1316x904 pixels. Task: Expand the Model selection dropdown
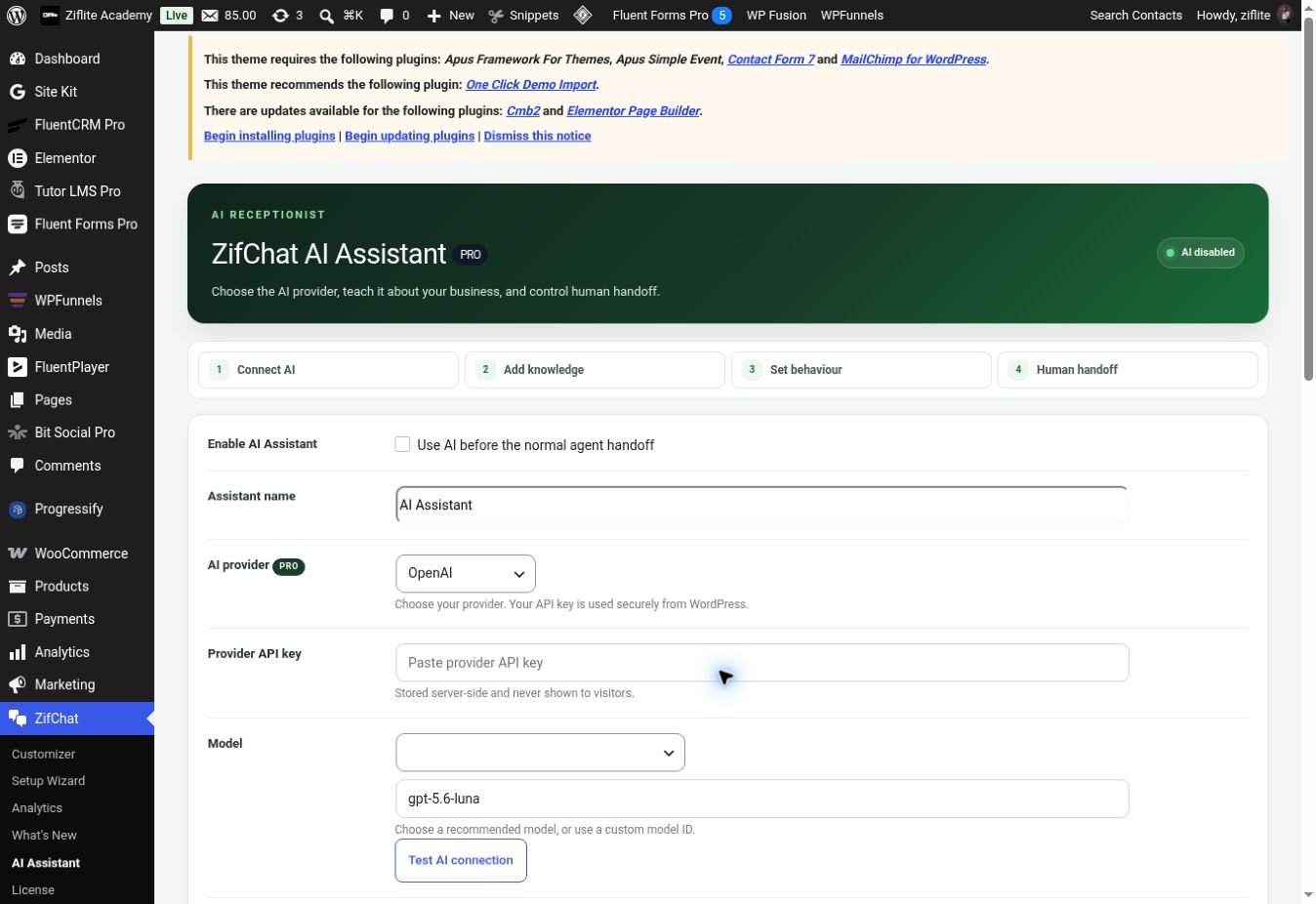(x=540, y=753)
